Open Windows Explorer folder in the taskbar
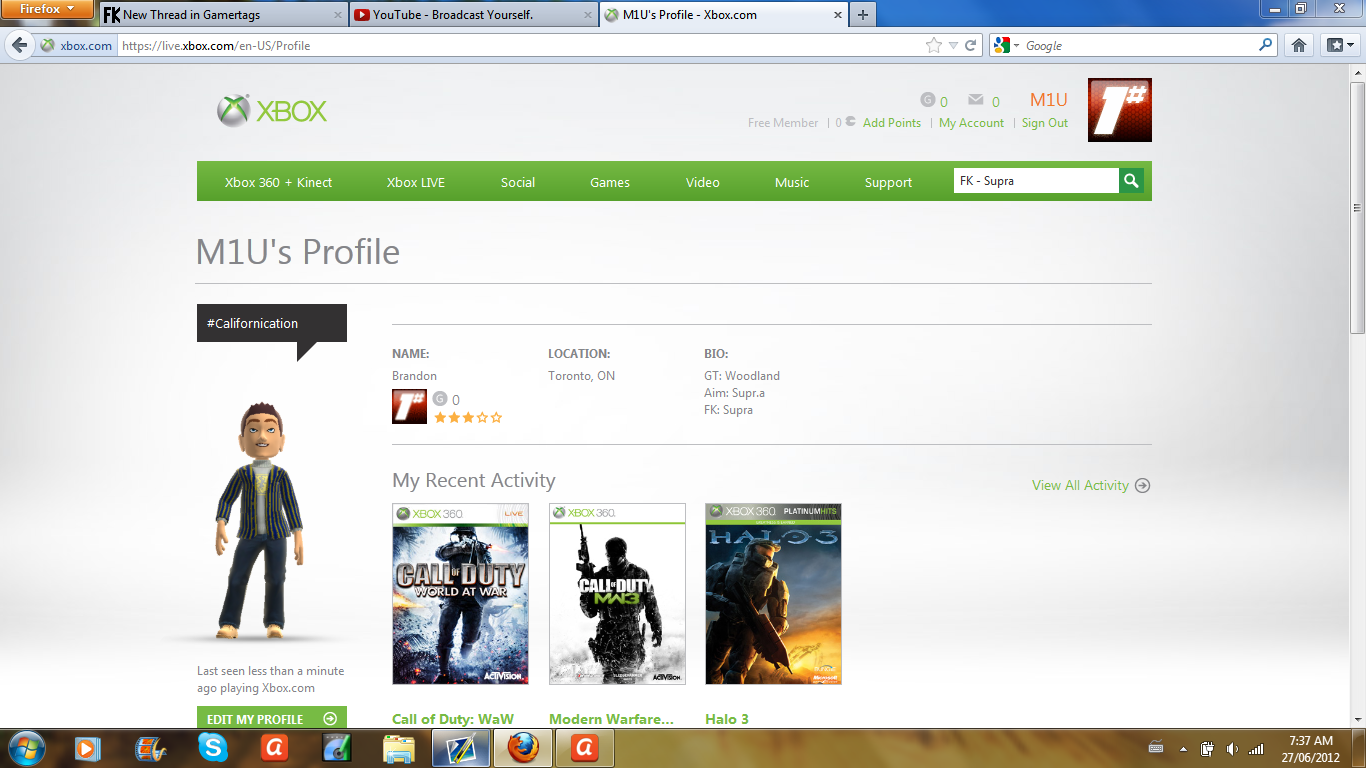1366x768 pixels. [398, 748]
